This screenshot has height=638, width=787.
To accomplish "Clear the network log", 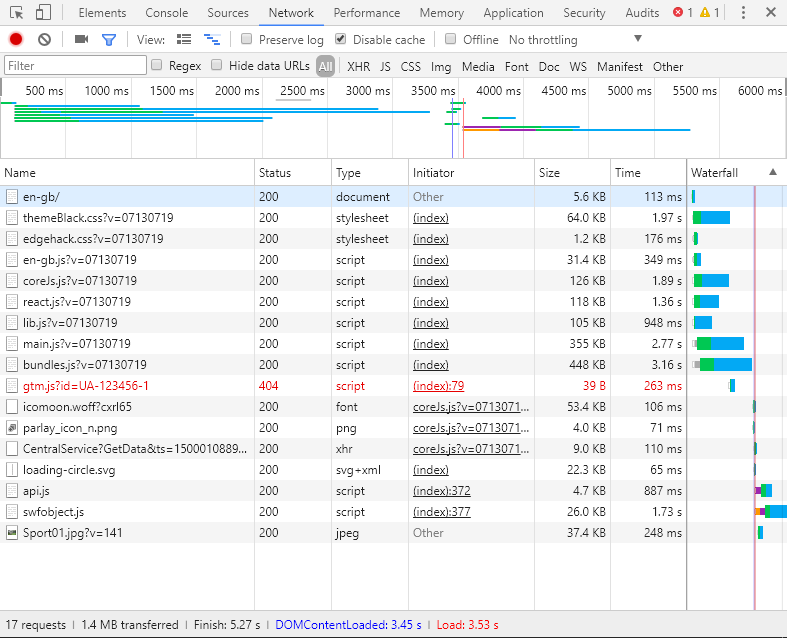I will click(44, 39).
